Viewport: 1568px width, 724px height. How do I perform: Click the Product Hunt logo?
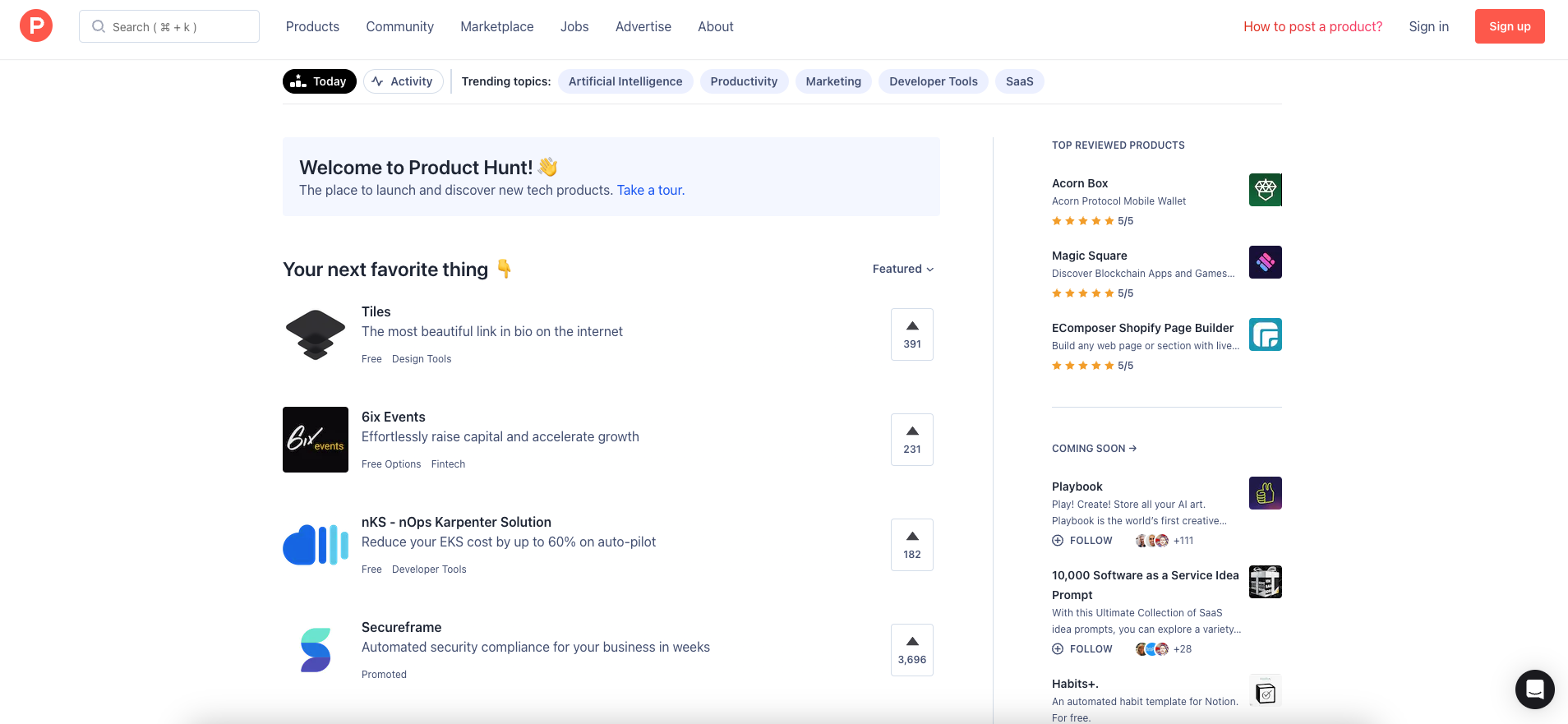point(36,26)
